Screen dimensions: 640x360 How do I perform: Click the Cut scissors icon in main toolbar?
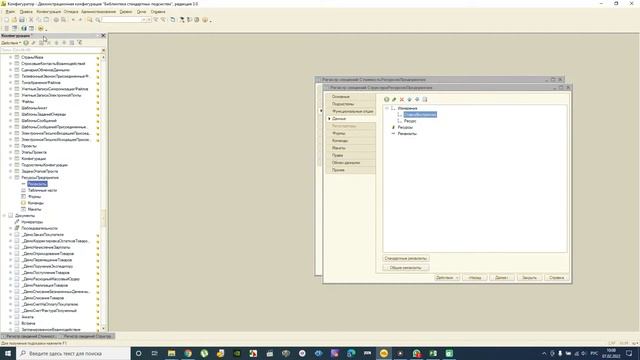pos(31,20)
